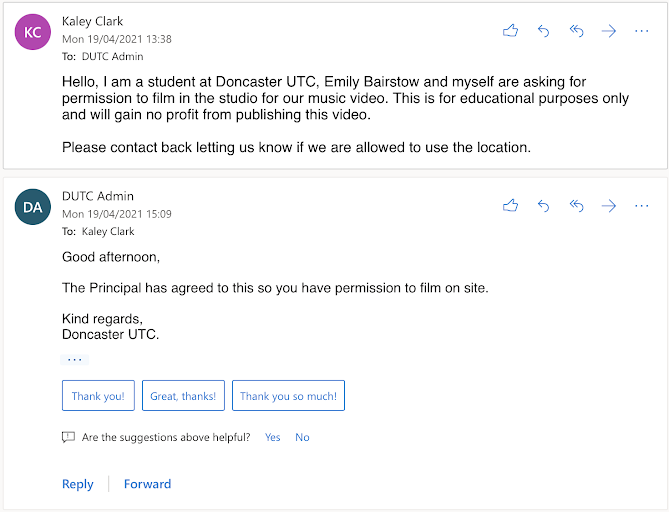Open more actions on Kaley Clark's email
Image resolution: width=669 pixels, height=512 pixels.
click(641, 31)
